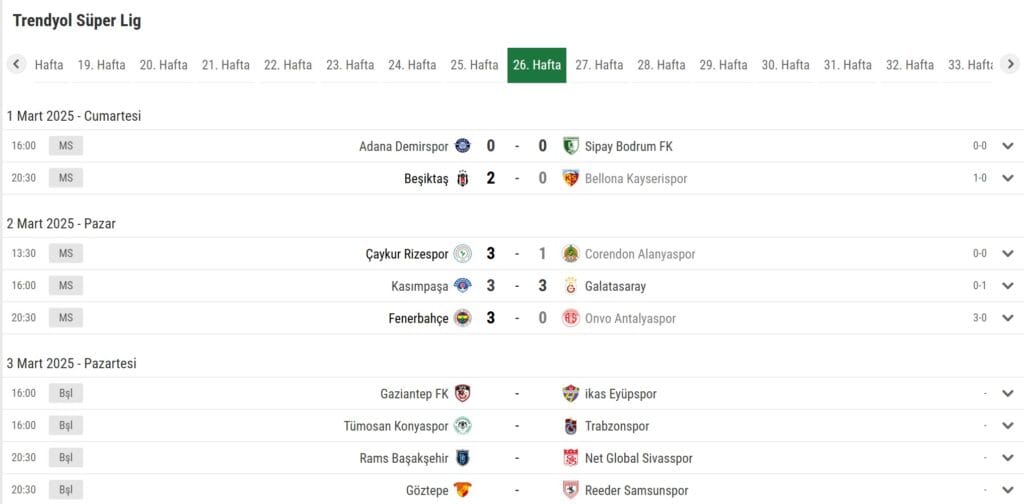Click the Trabzonspor crest icon

point(571,426)
